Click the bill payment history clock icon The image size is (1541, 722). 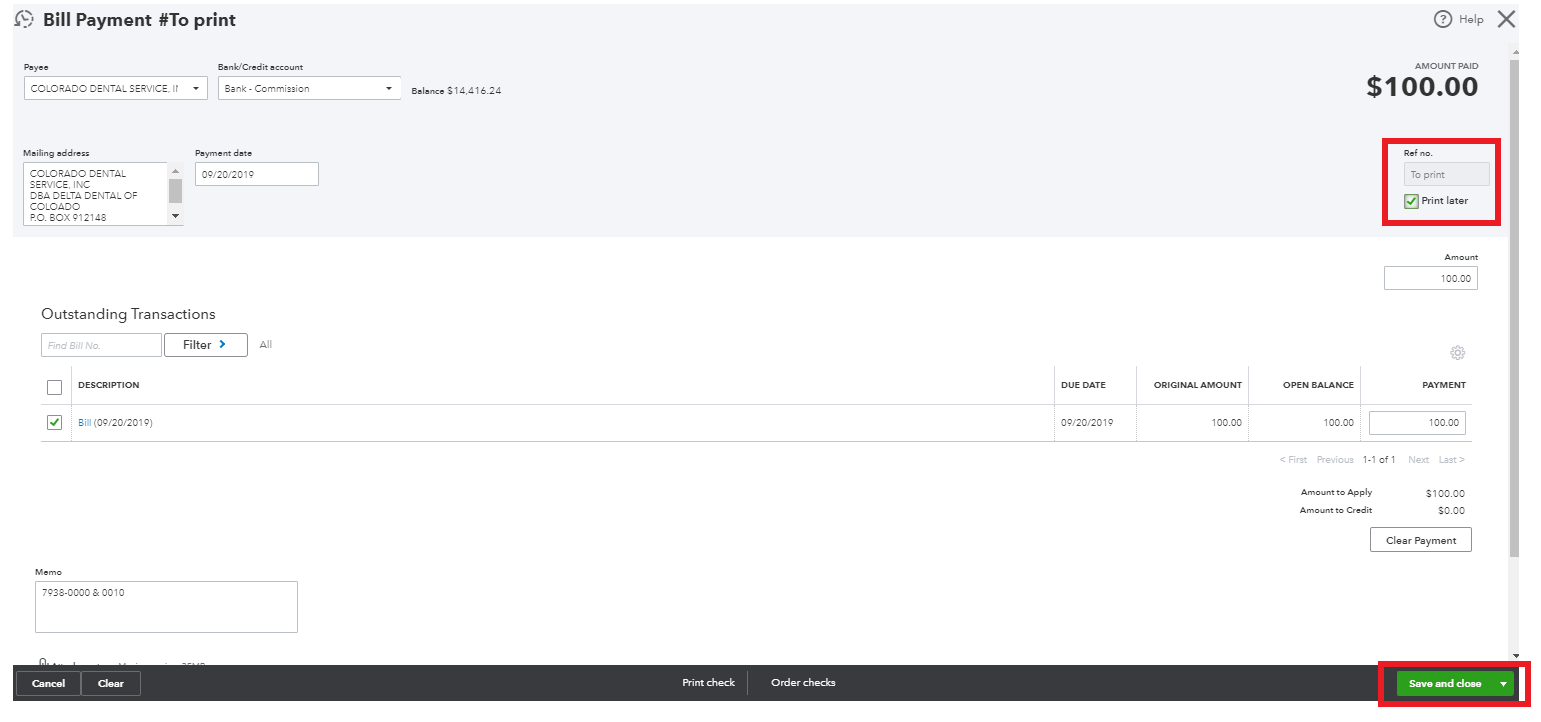(24, 19)
